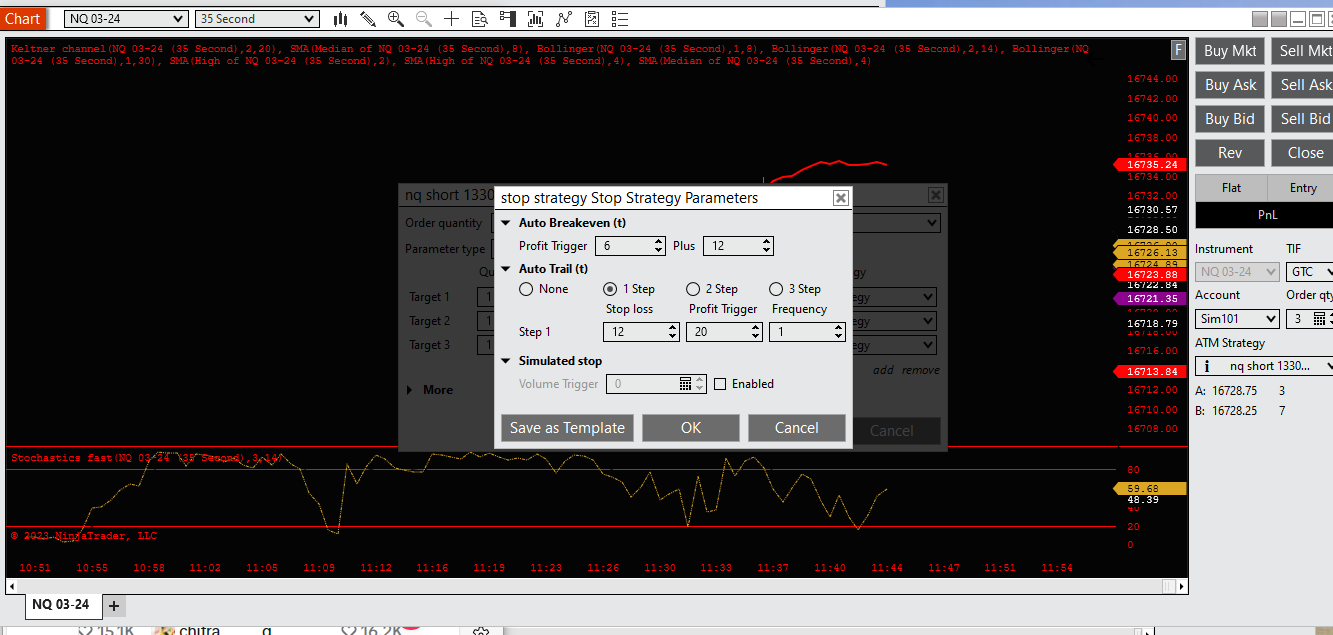Select the 1 Step radio button
Viewport: 1333px width, 635px height.
tap(610, 289)
